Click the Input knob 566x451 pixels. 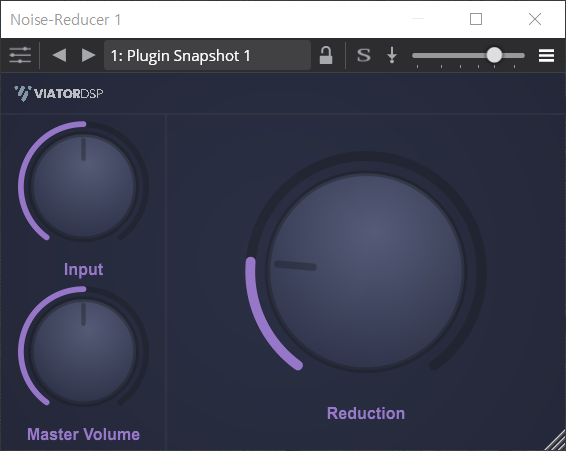click(x=83, y=187)
